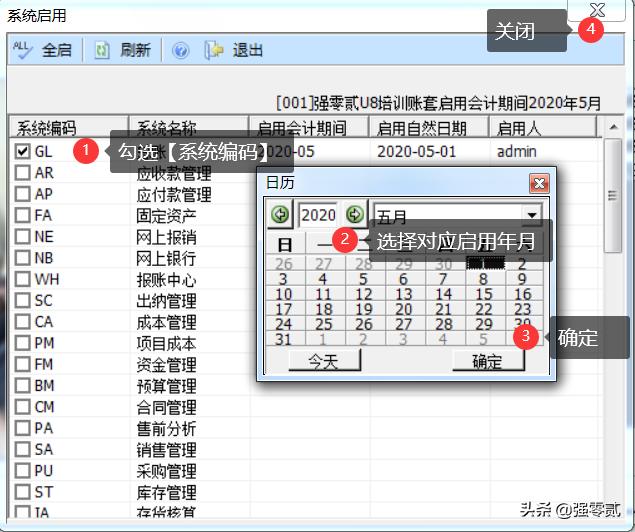Check the PA 售前分析 checkbox
Screen dimensions: 635x532
pyautogui.click(x=23, y=428)
